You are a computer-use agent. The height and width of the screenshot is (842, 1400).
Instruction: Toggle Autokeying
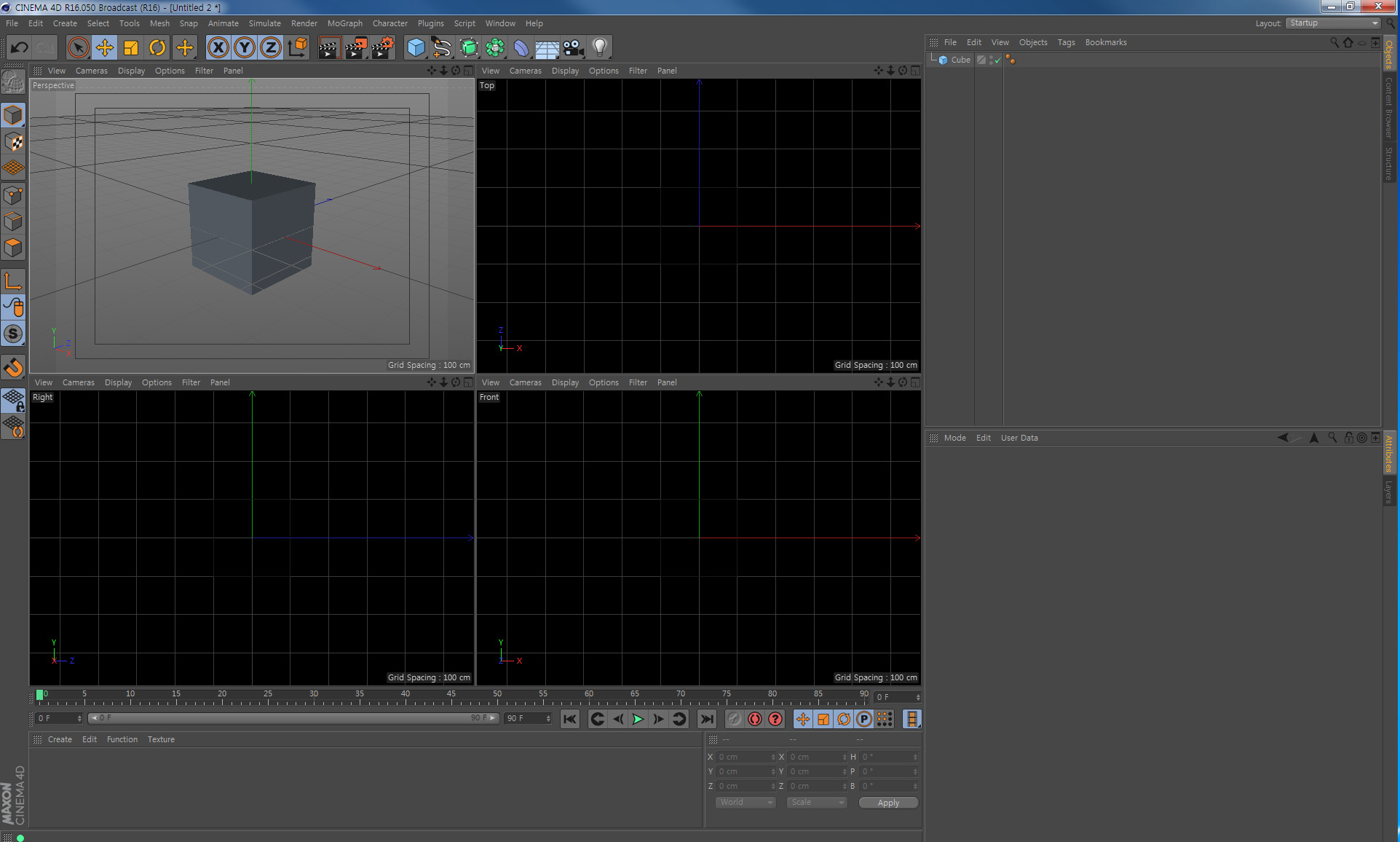[x=755, y=720]
